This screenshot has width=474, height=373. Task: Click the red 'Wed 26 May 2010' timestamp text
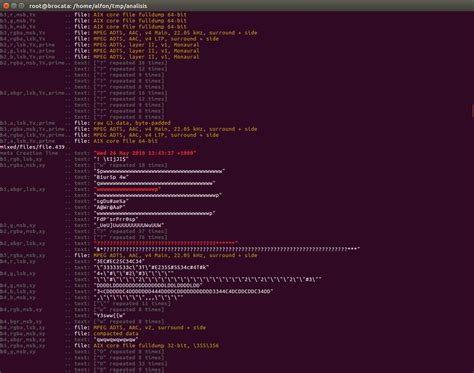145,153
